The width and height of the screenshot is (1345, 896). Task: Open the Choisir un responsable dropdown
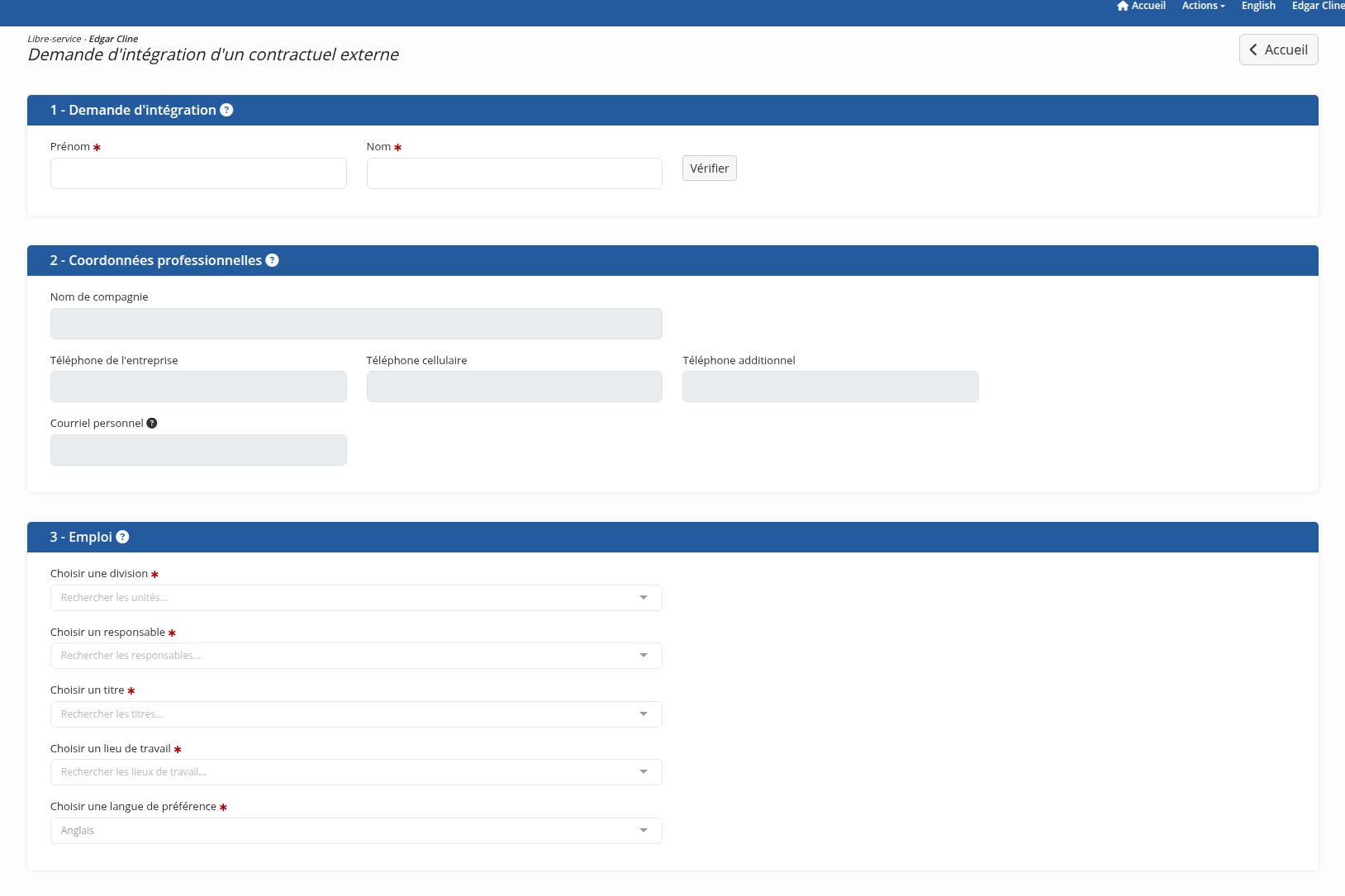coord(356,656)
